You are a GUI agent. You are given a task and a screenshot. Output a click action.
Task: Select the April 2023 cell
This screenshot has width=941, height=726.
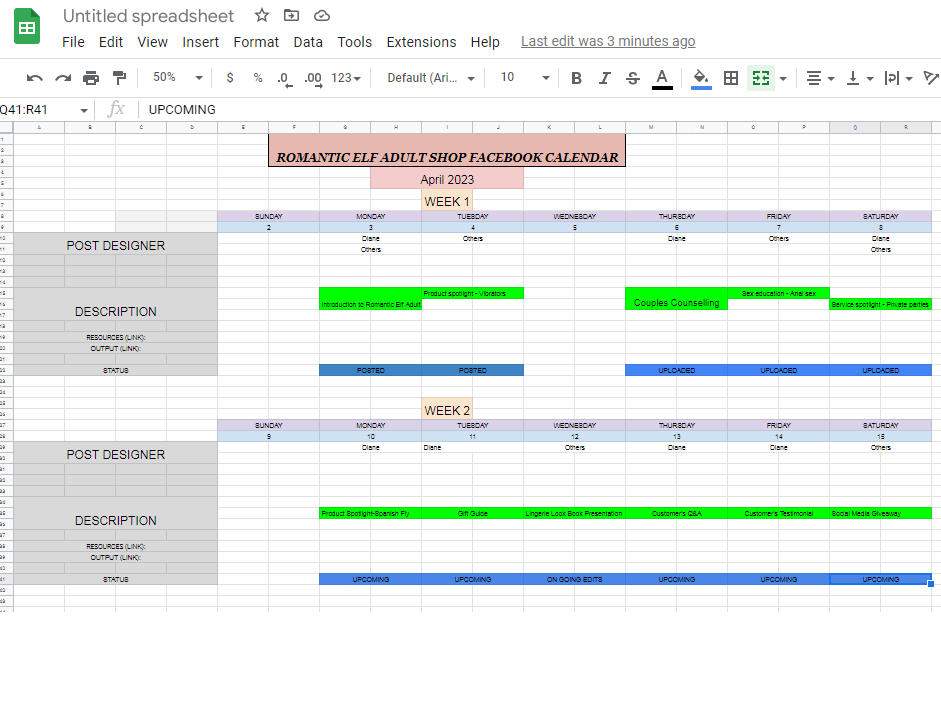tap(447, 179)
